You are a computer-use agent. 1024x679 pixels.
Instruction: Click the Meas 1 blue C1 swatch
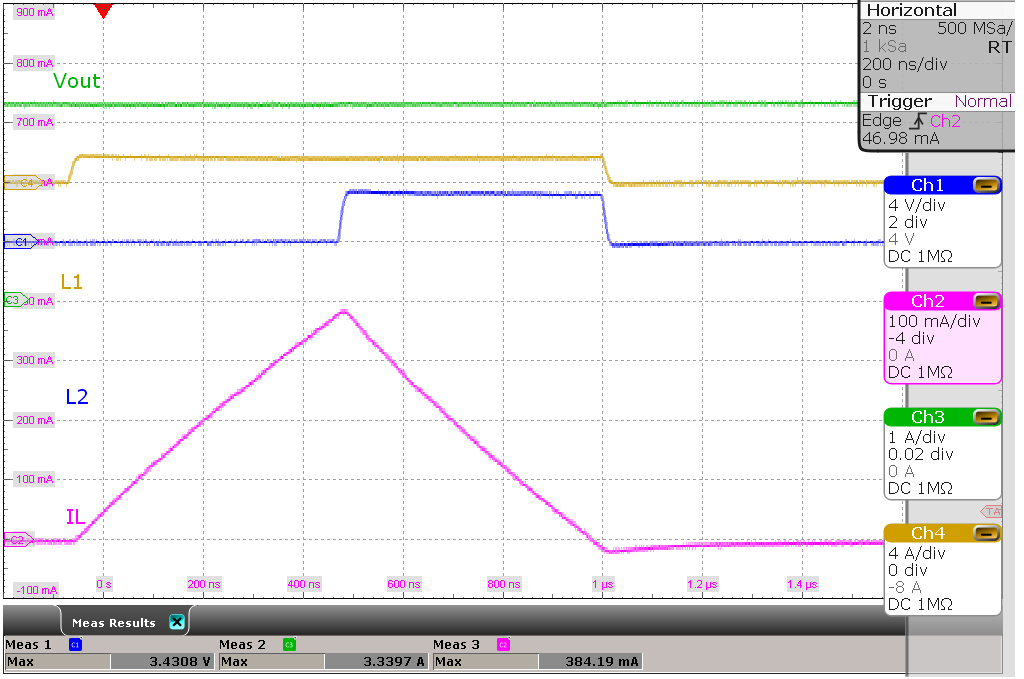[x=74, y=645]
